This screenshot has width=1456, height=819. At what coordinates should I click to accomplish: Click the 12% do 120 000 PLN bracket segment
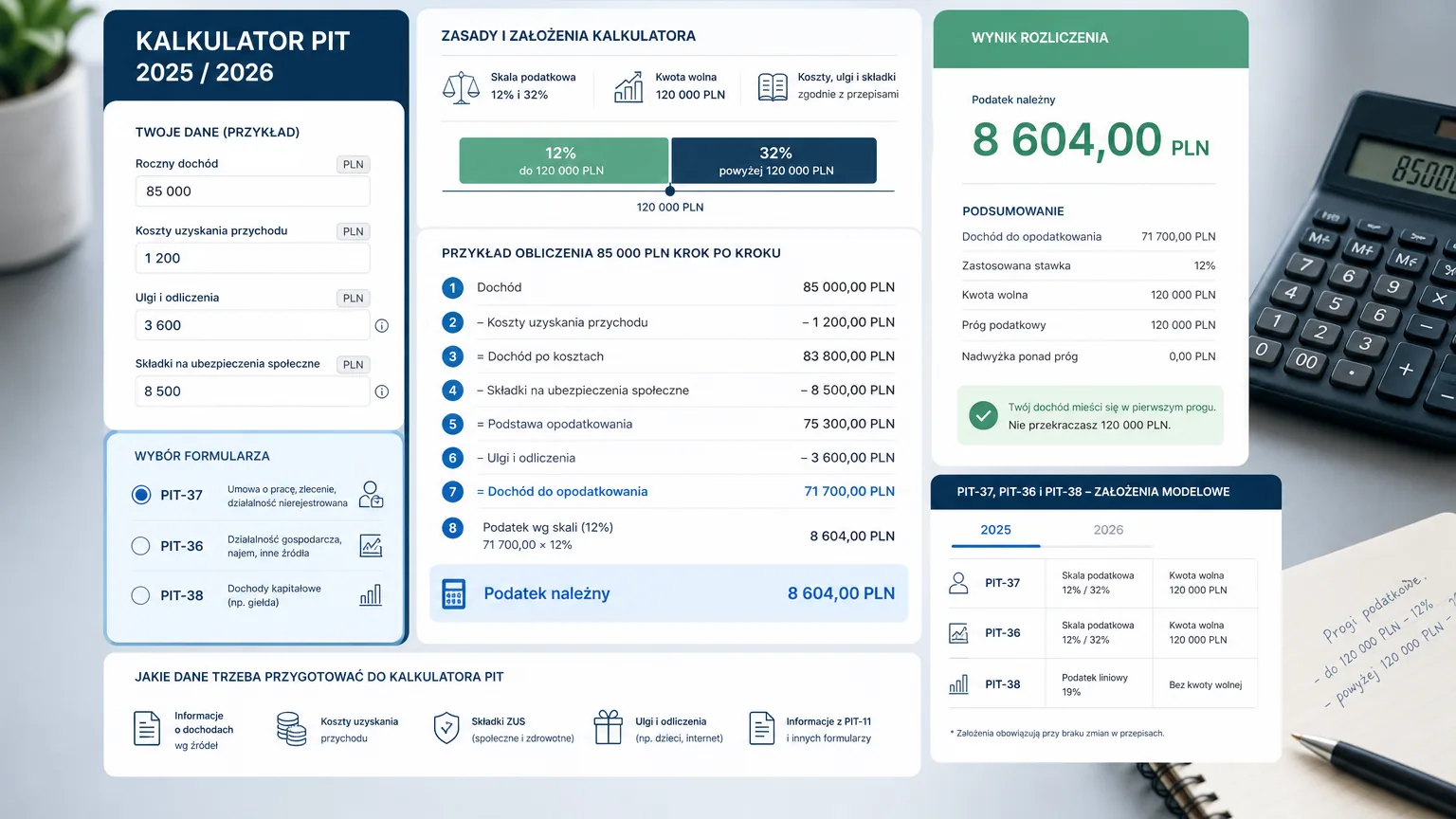tap(563, 160)
